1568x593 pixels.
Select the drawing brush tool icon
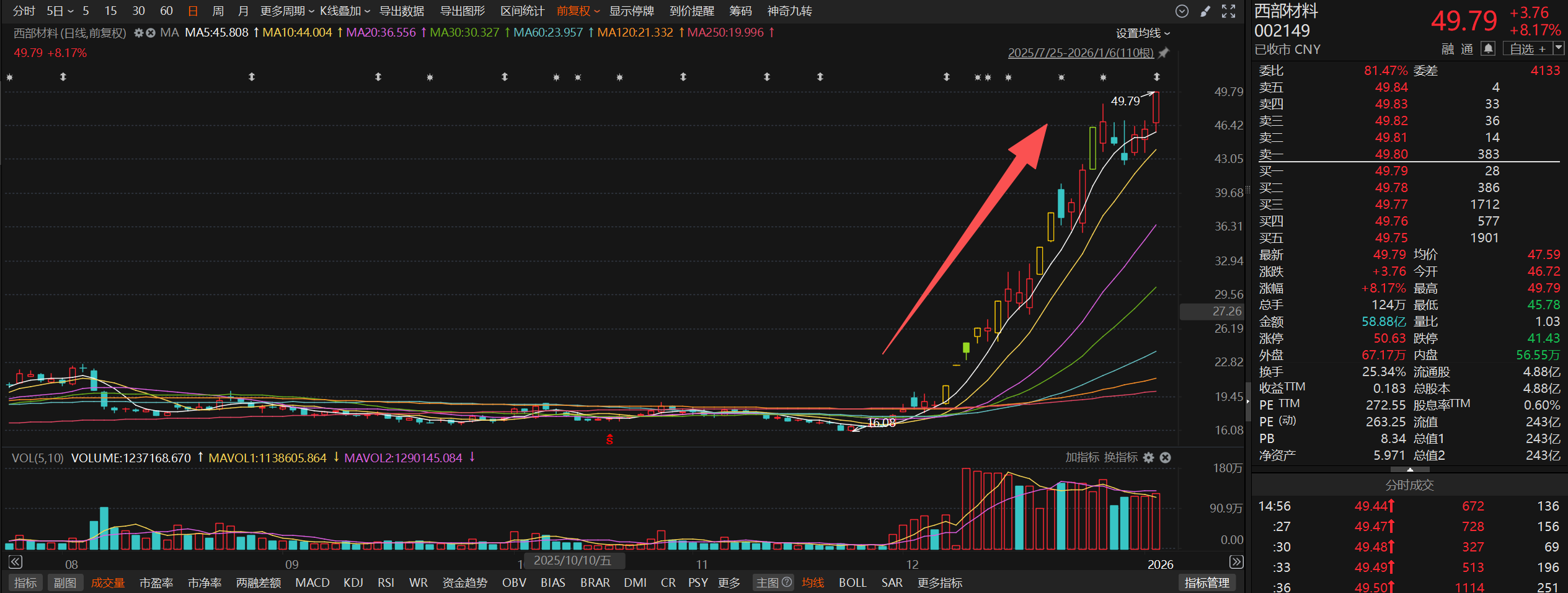[x=1205, y=11]
